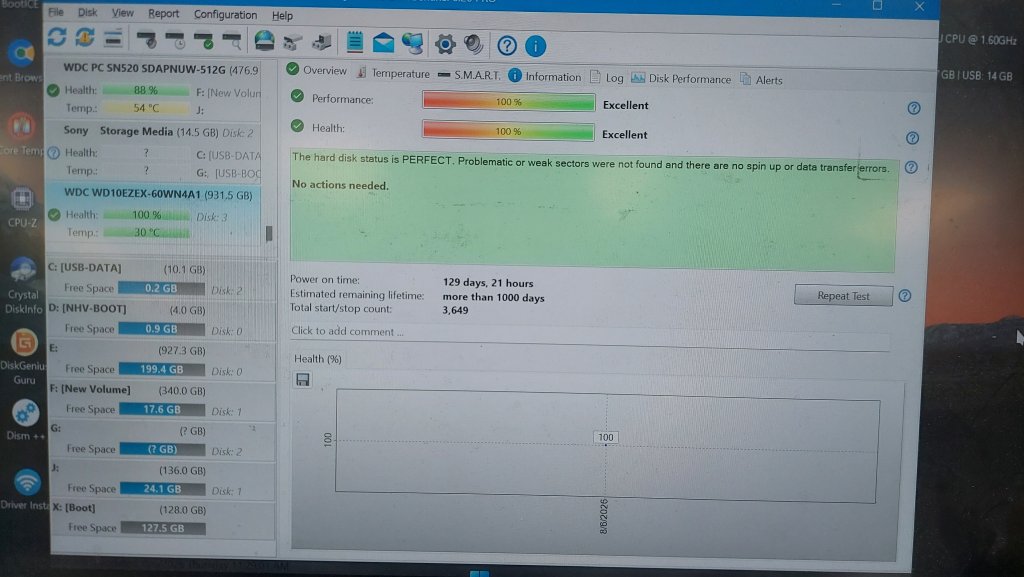This screenshot has width=1024, height=577.
Task: Click the help icon beside Performance rating
Action: tap(914, 108)
